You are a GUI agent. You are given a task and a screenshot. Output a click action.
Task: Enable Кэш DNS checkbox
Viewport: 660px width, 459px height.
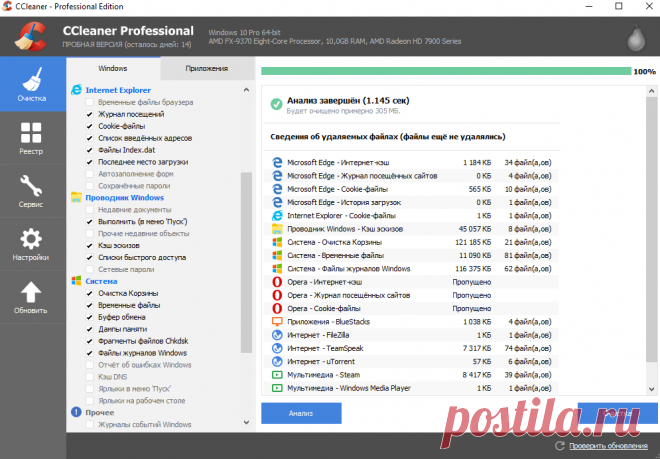[89, 377]
